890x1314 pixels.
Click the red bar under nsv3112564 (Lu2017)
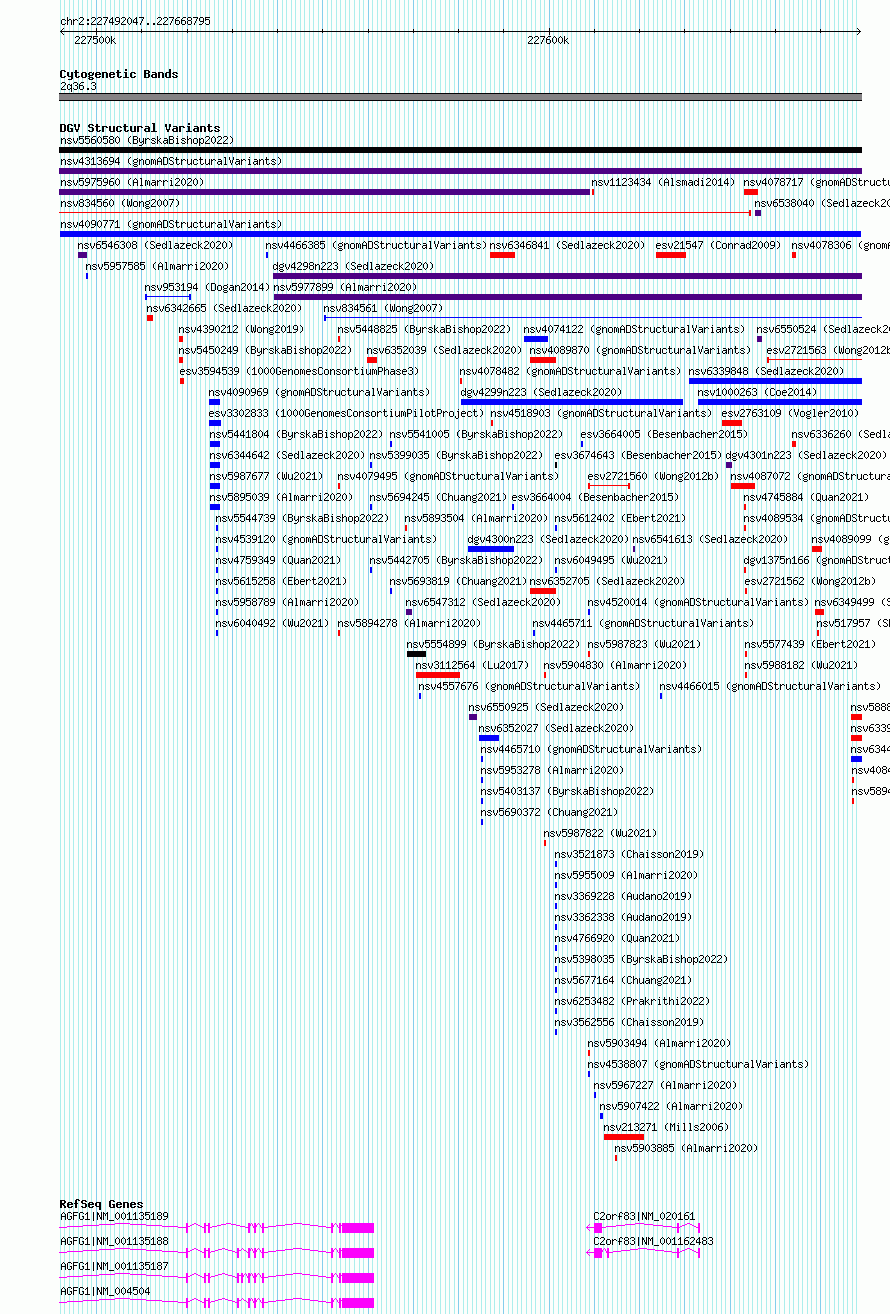(x=438, y=675)
